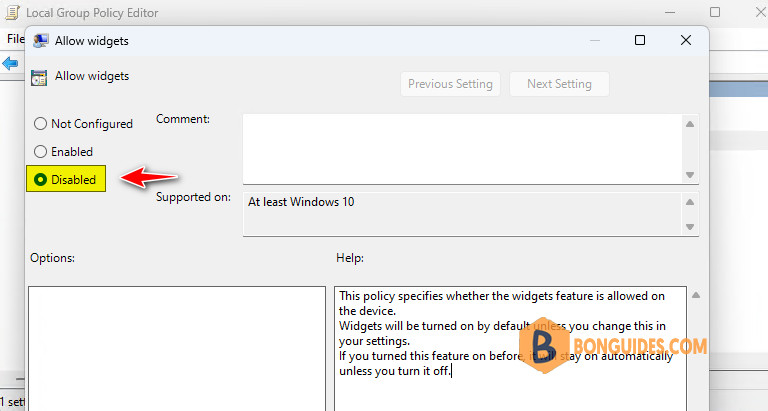The height and width of the screenshot is (411, 768).
Task: Click the Allow widgets policy setting icon
Action: tap(39, 77)
